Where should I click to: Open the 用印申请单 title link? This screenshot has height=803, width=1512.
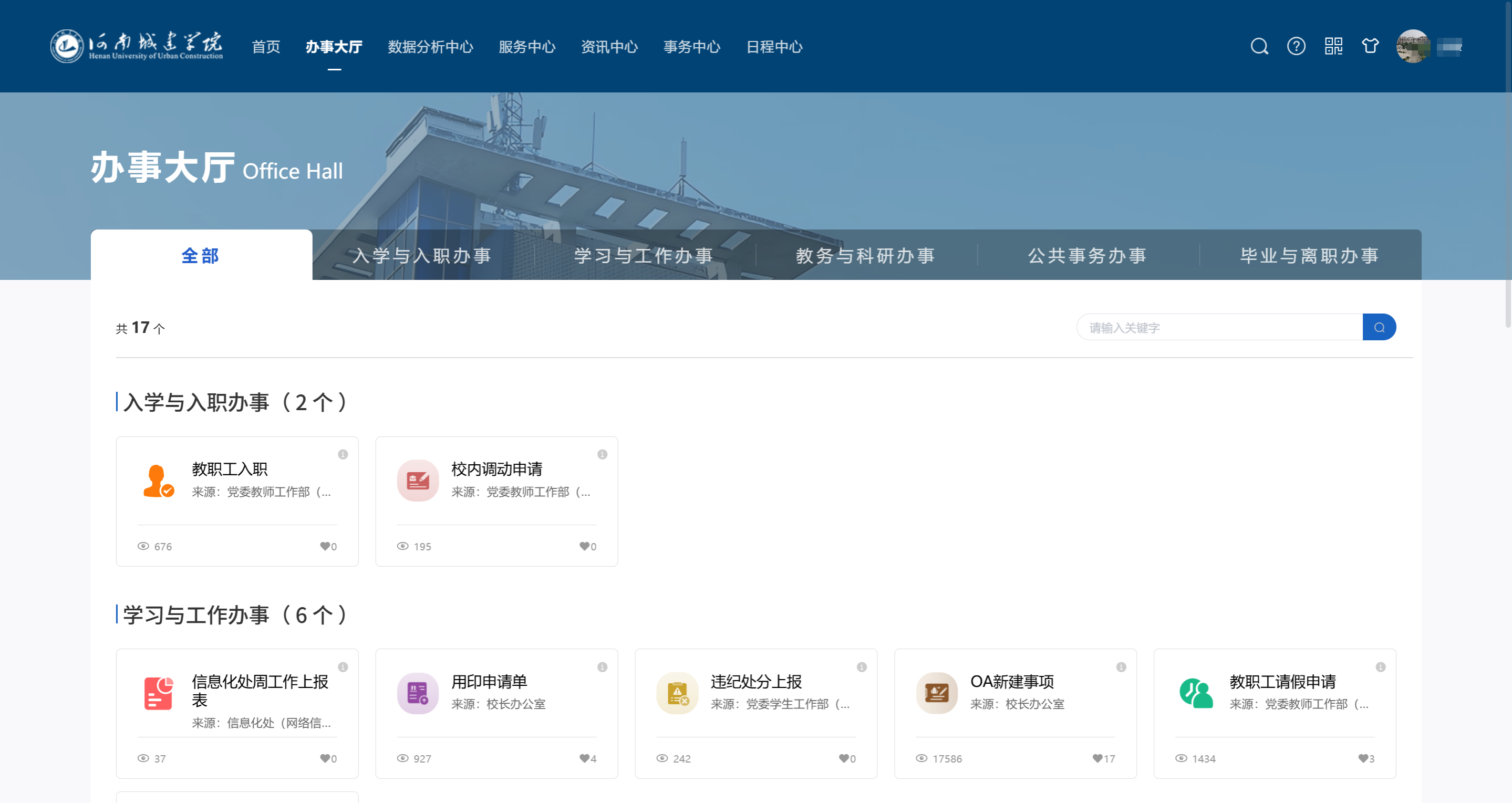[x=489, y=681]
